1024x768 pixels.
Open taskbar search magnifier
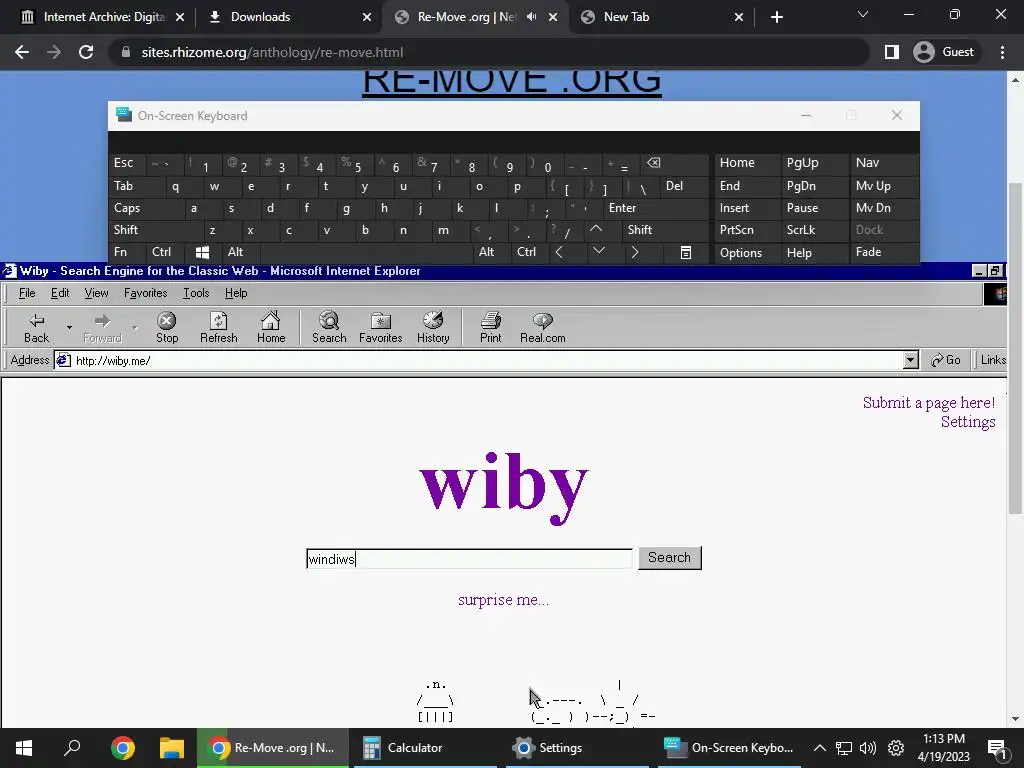[72, 748]
